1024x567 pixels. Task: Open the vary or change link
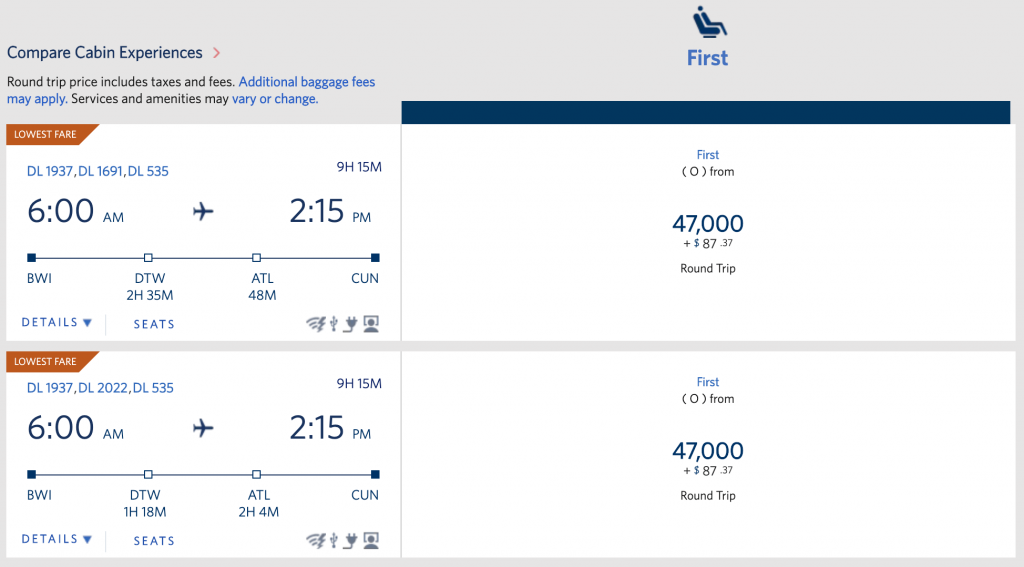point(275,99)
